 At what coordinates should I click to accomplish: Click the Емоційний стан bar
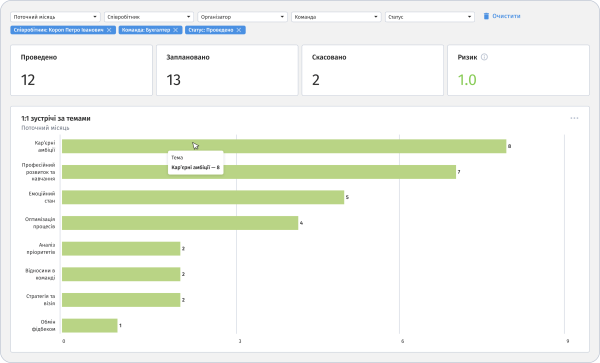pyautogui.click(x=203, y=197)
